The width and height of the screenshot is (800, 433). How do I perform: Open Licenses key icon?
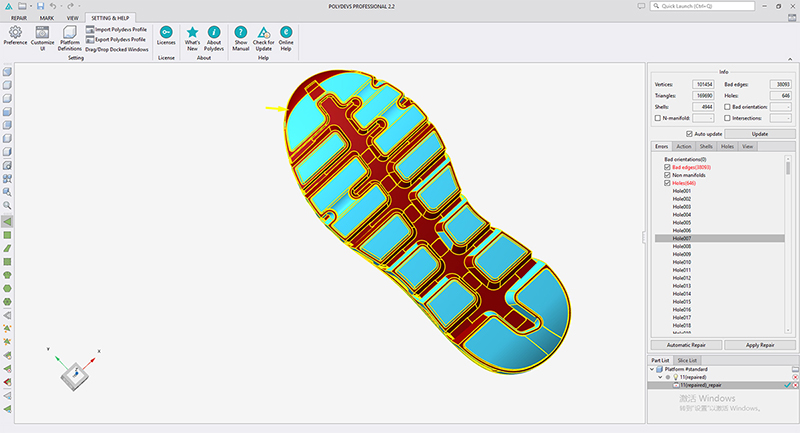(x=166, y=32)
